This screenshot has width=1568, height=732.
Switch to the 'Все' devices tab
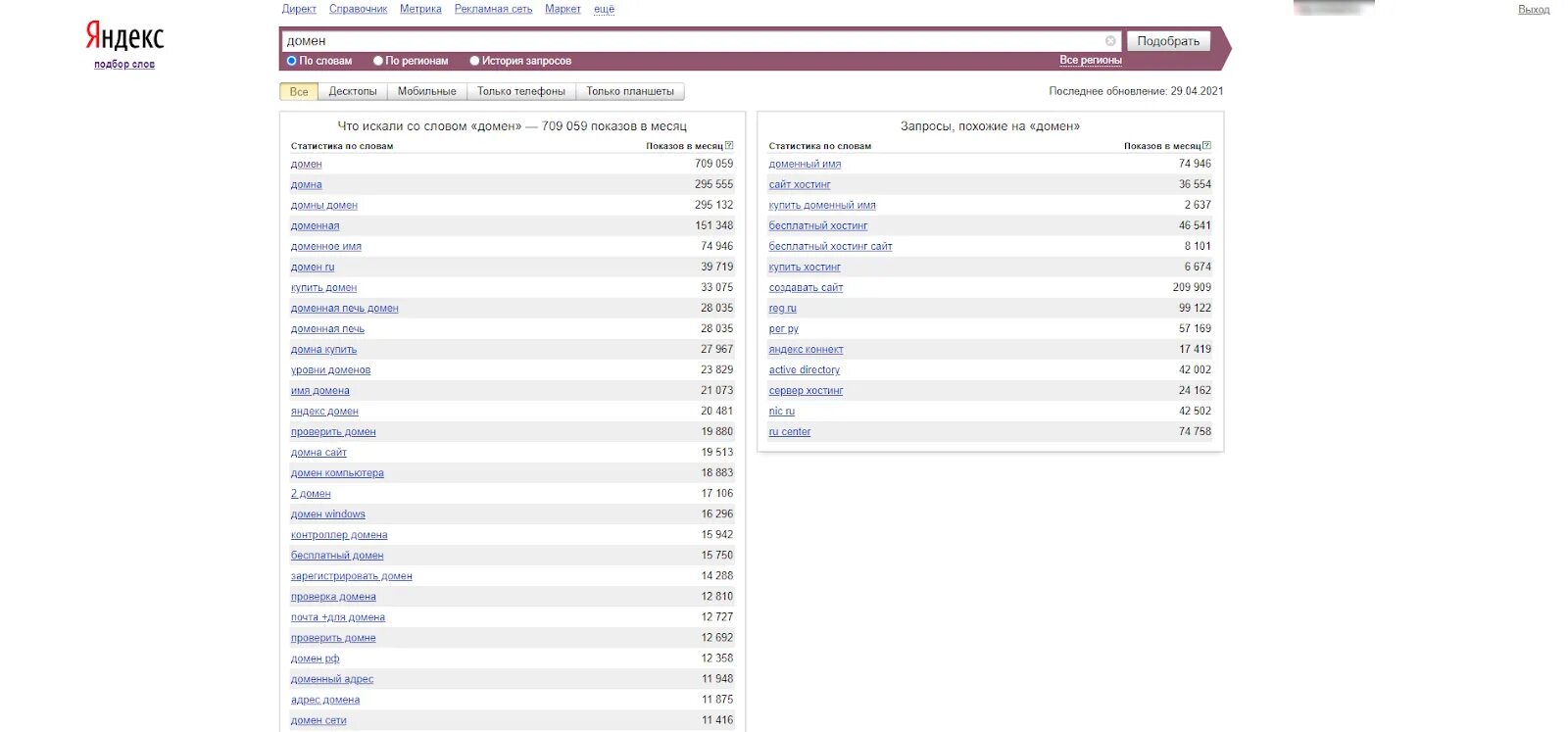tap(299, 91)
